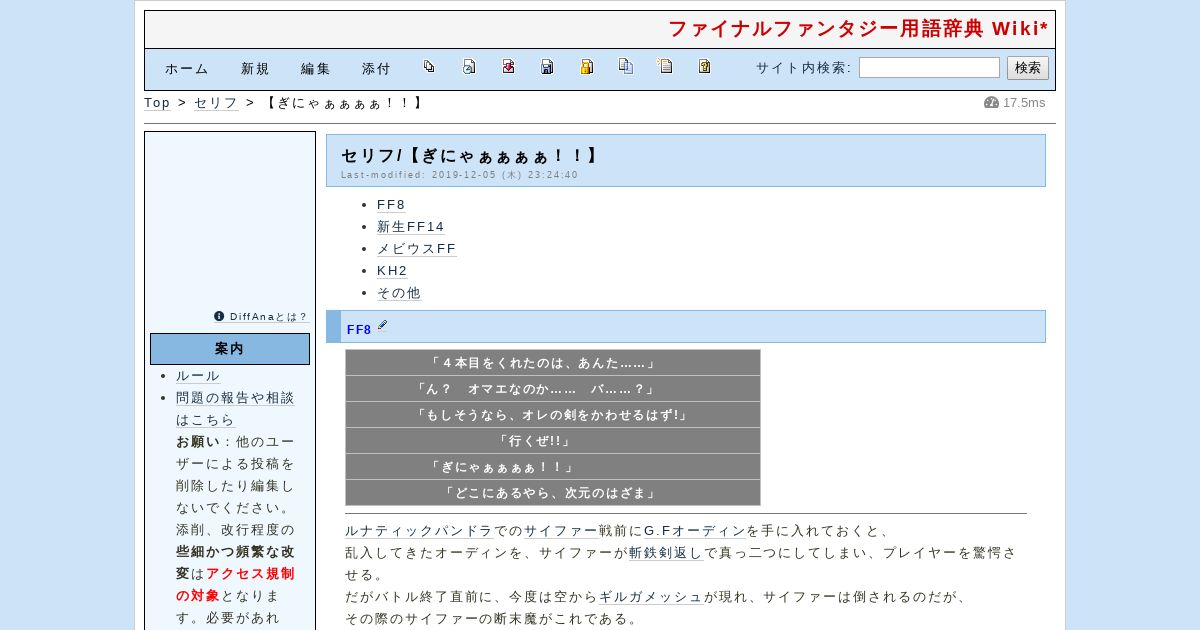Open the help question mark icon
Image resolution: width=1200 pixels, height=630 pixels.
point(704,67)
